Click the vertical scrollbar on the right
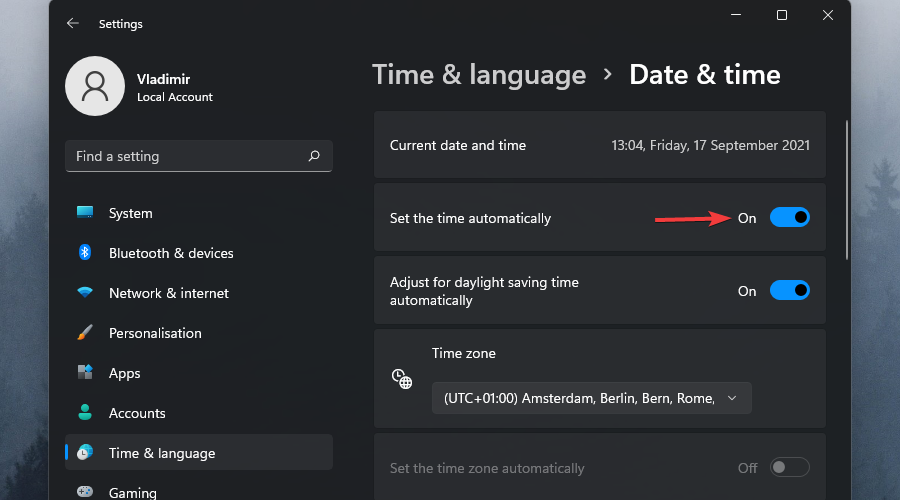 848,190
